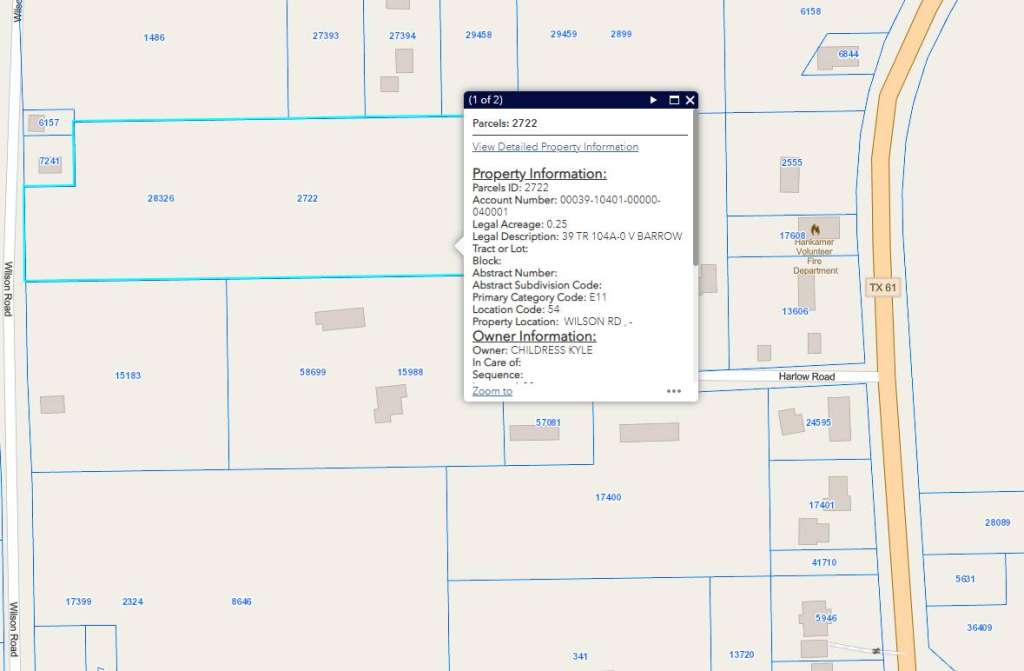Image resolution: width=1024 pixels, height=671 pixels.
Task: Select parcel 13720 near the bottom
Action: tap(741, 652)
